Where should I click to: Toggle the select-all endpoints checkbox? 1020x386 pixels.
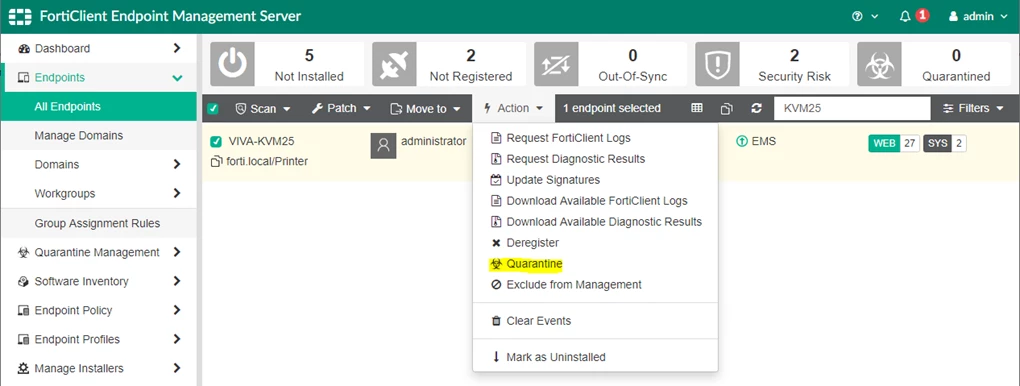pos(213,109)
